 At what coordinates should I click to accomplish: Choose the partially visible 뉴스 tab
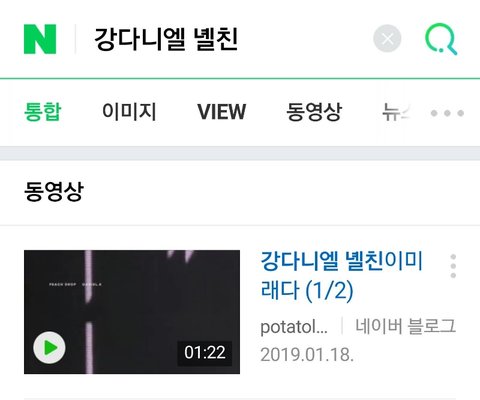pos(396,111)
